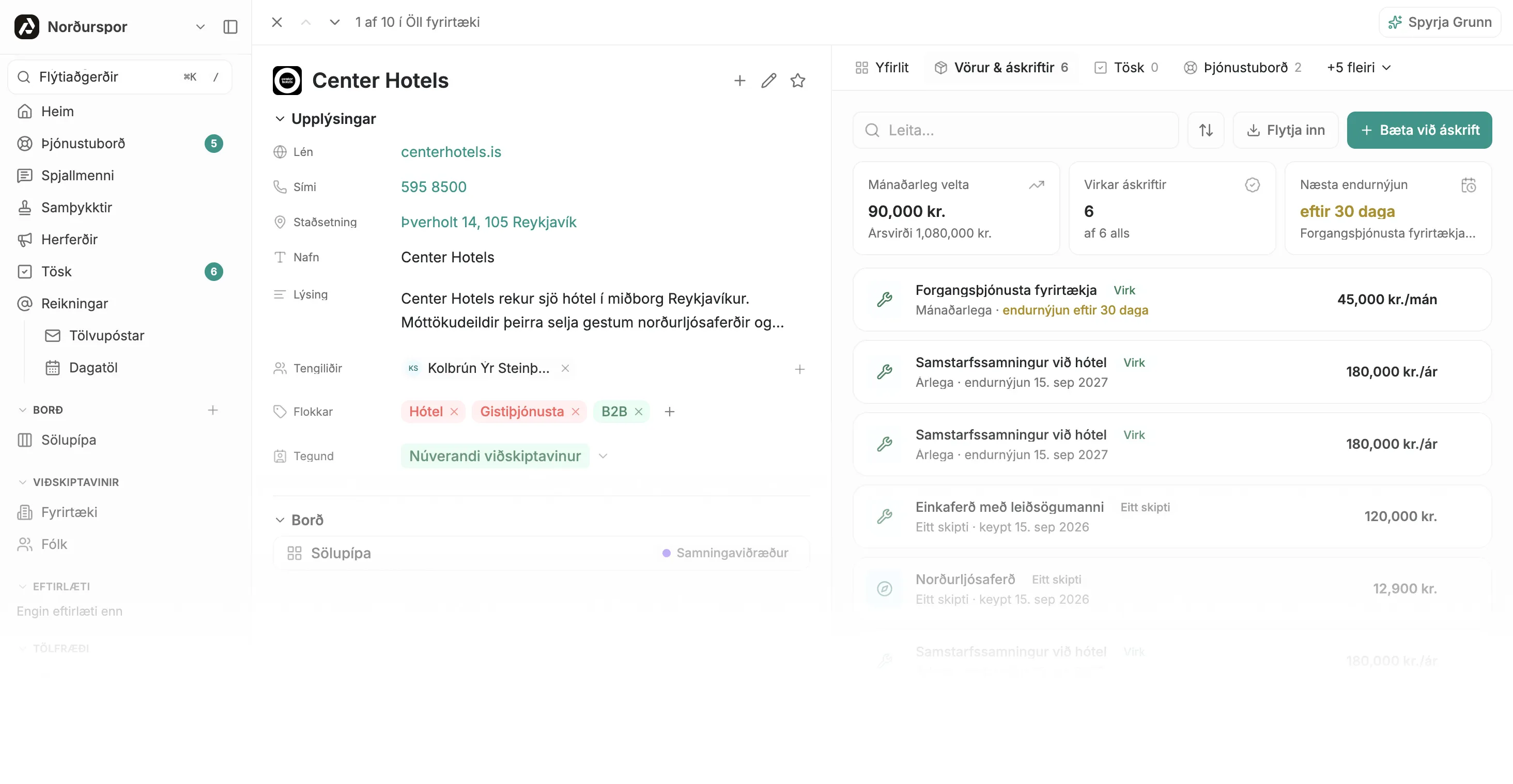Image resolution: width=1513 pixels, height=784 pixels.
Task: Open Fyrirtæki in the sidebar
Action: 120,512
